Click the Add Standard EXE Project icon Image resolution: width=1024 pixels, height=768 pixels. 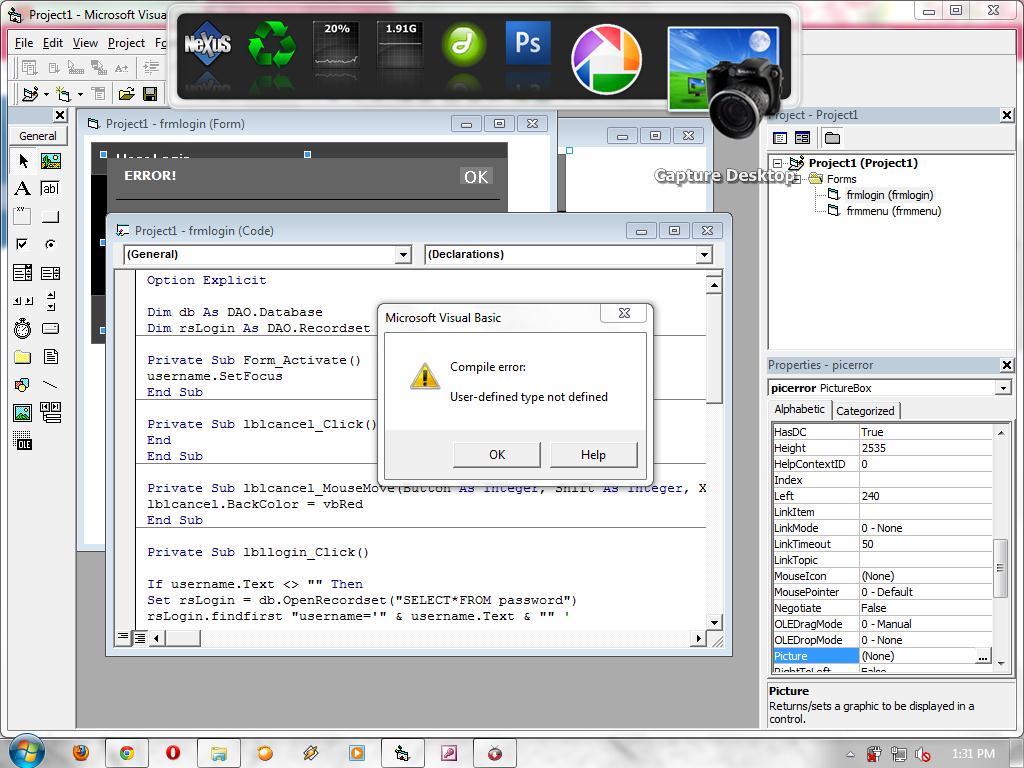tap(29, 94)
